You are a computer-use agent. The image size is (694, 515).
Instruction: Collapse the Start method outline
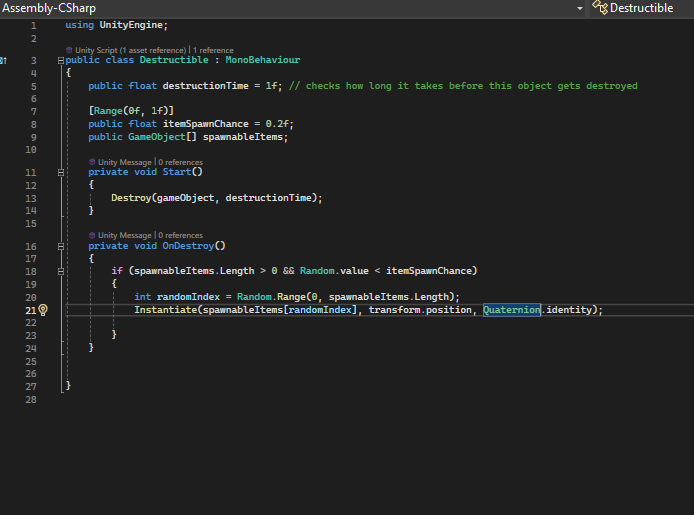click(61, 172)
